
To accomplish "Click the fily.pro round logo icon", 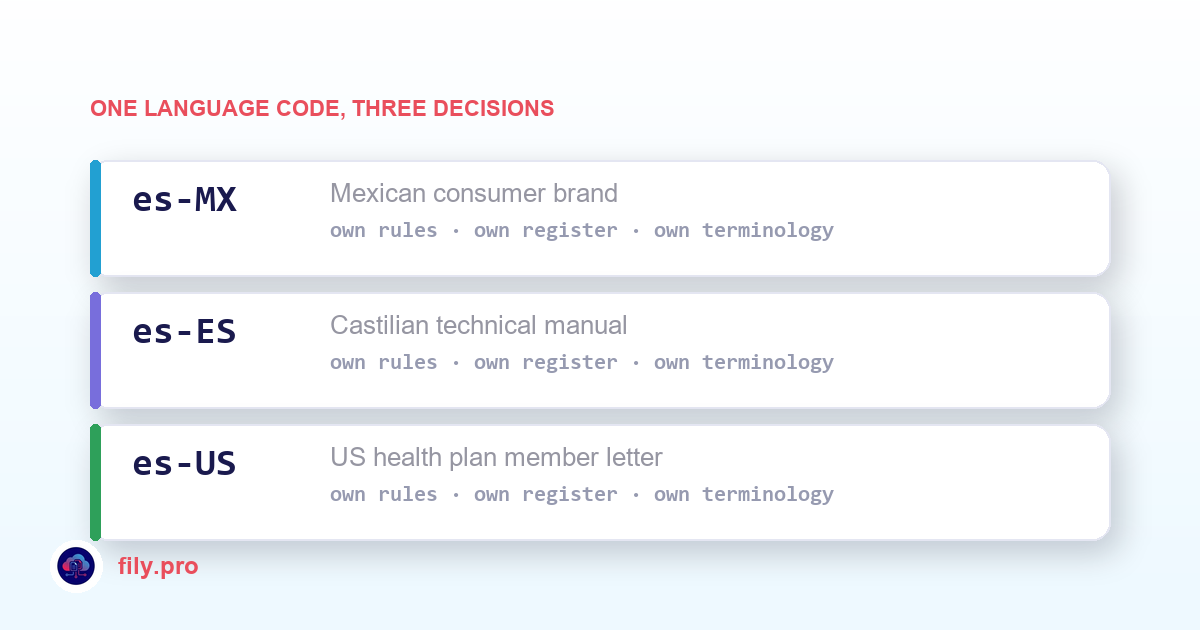I will pos(76,566).
